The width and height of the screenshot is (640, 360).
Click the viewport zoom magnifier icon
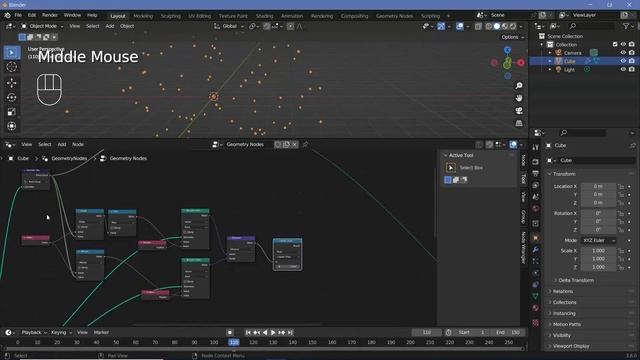(519, 86)
